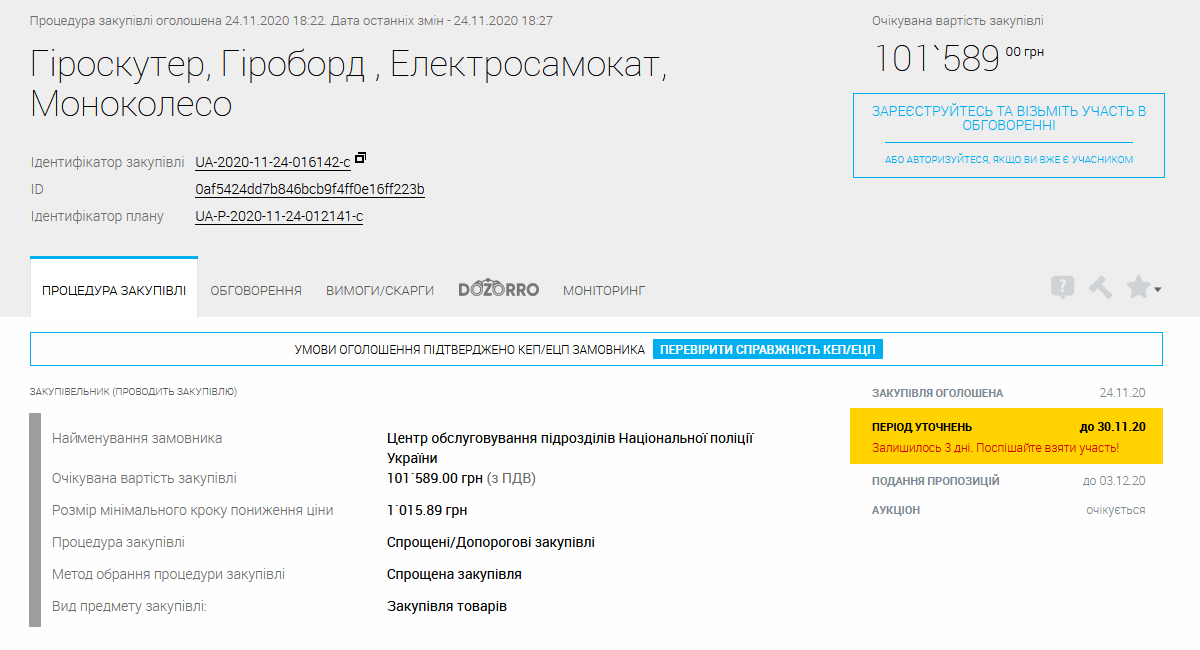Click the ПРОЦЕДУРА ЗАКУПІВЛІ tab

point(113,288)
